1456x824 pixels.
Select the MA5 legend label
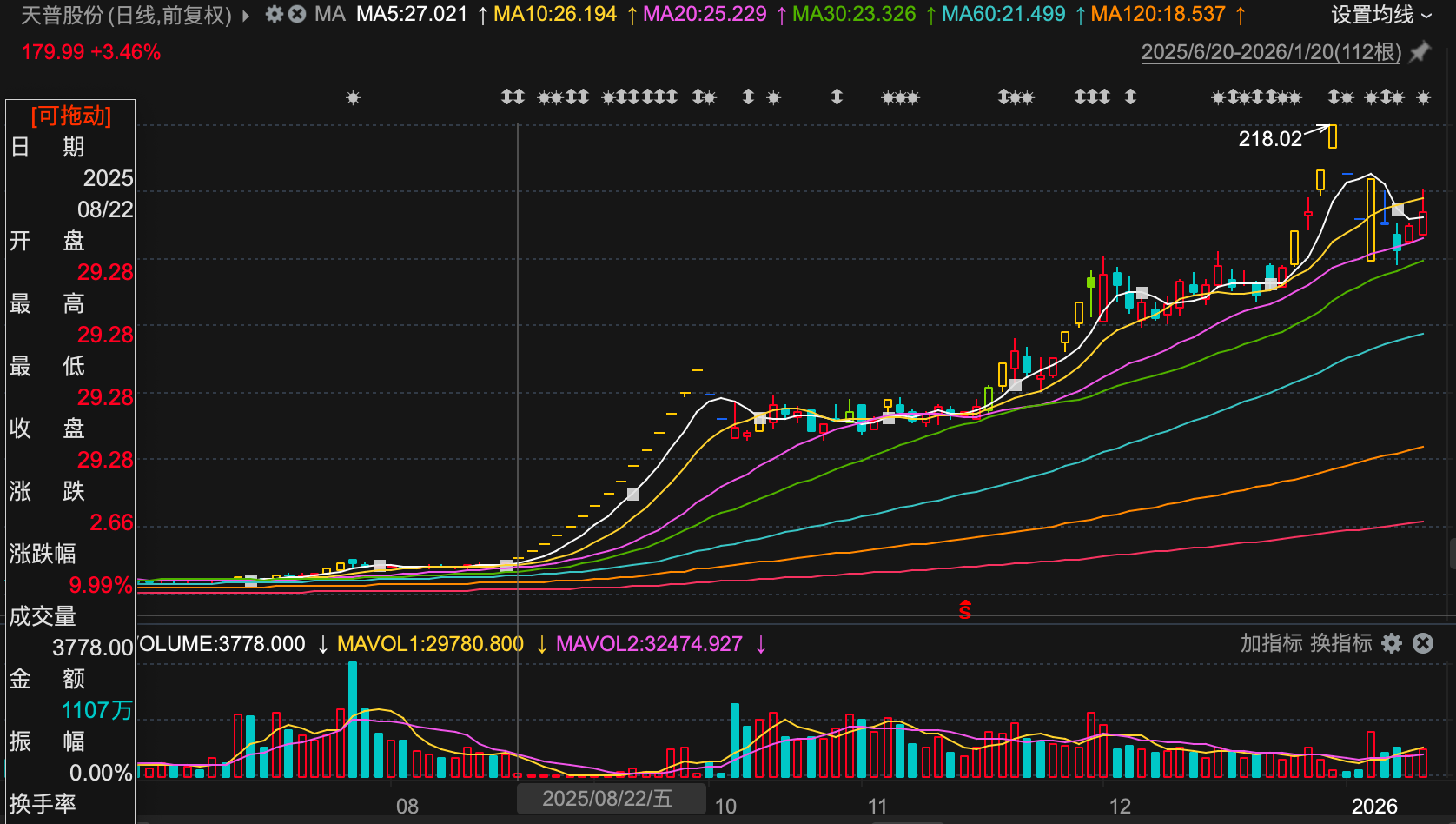click(412, 14)
